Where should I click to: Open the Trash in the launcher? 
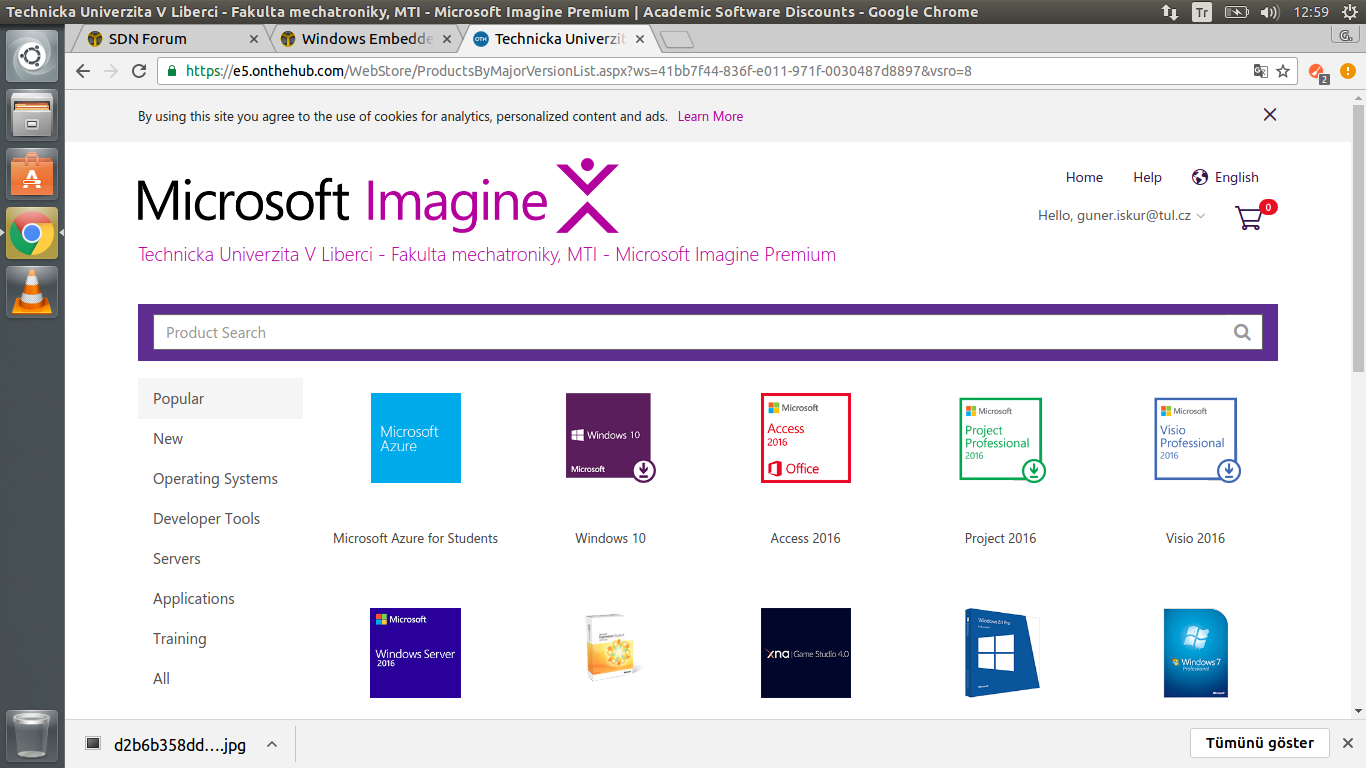(32, 735)
